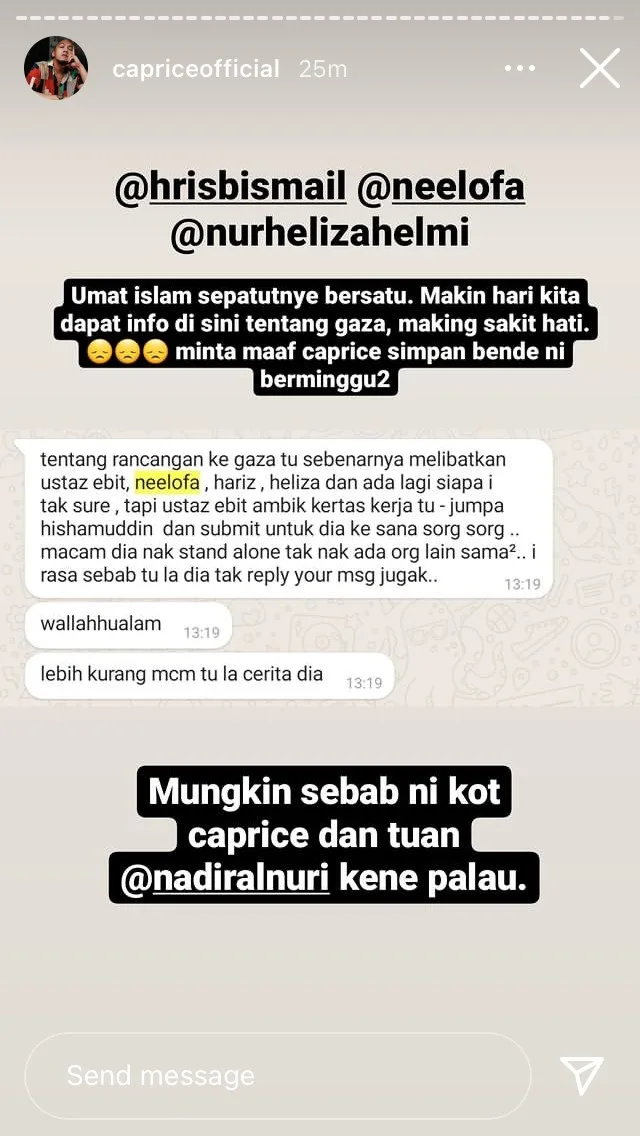This screenshot has height=1136, width=640.
Task: Open the @nurhelizahelmi mention
Action: pos(320,233)
